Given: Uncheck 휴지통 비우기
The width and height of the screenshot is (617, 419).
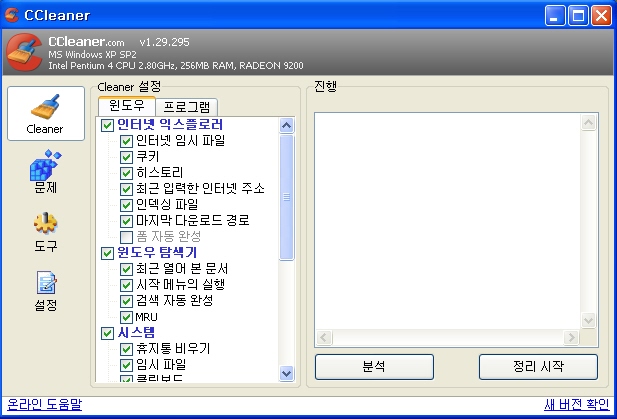Looking at the screenshot, I should (126, 349).
